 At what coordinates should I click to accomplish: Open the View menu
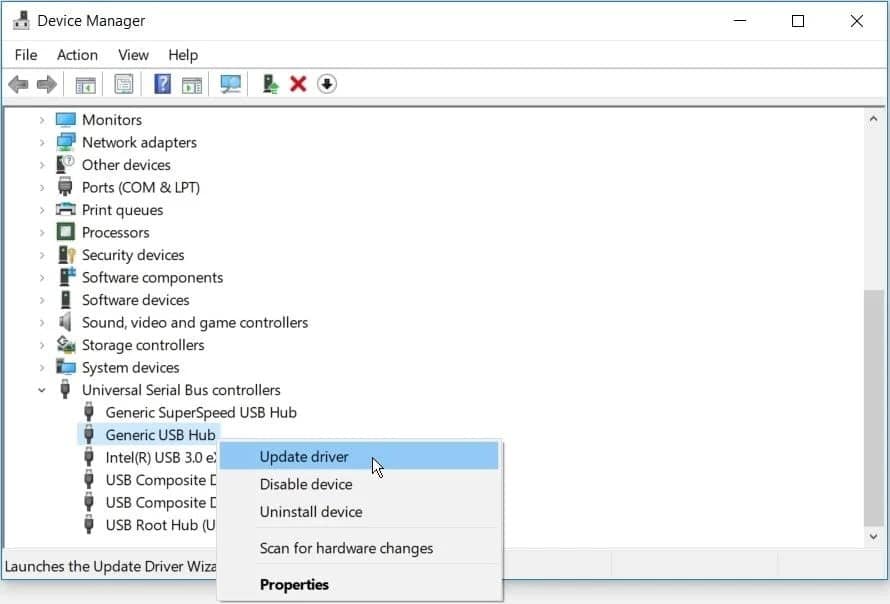point(133,55)
